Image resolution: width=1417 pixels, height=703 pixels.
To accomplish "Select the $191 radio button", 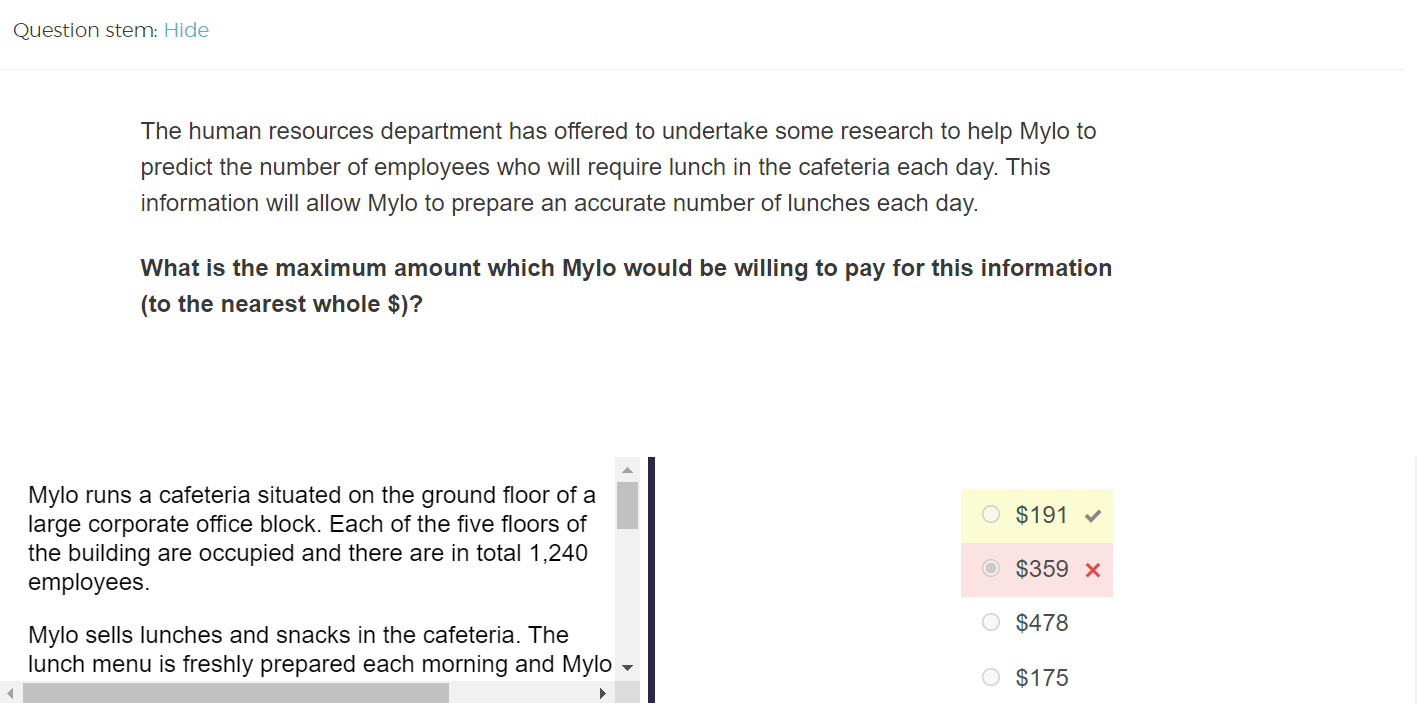I will tap(991, 515).
